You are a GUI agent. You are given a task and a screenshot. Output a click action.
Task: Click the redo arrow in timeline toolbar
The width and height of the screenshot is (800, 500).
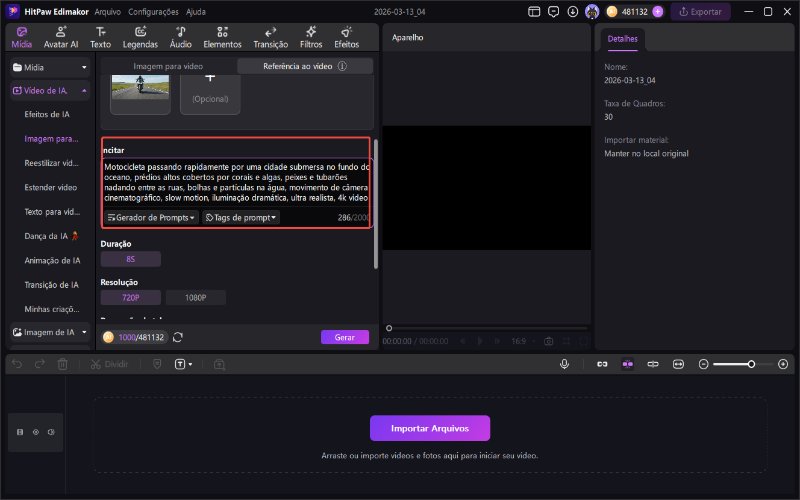[x=40, y=364]
